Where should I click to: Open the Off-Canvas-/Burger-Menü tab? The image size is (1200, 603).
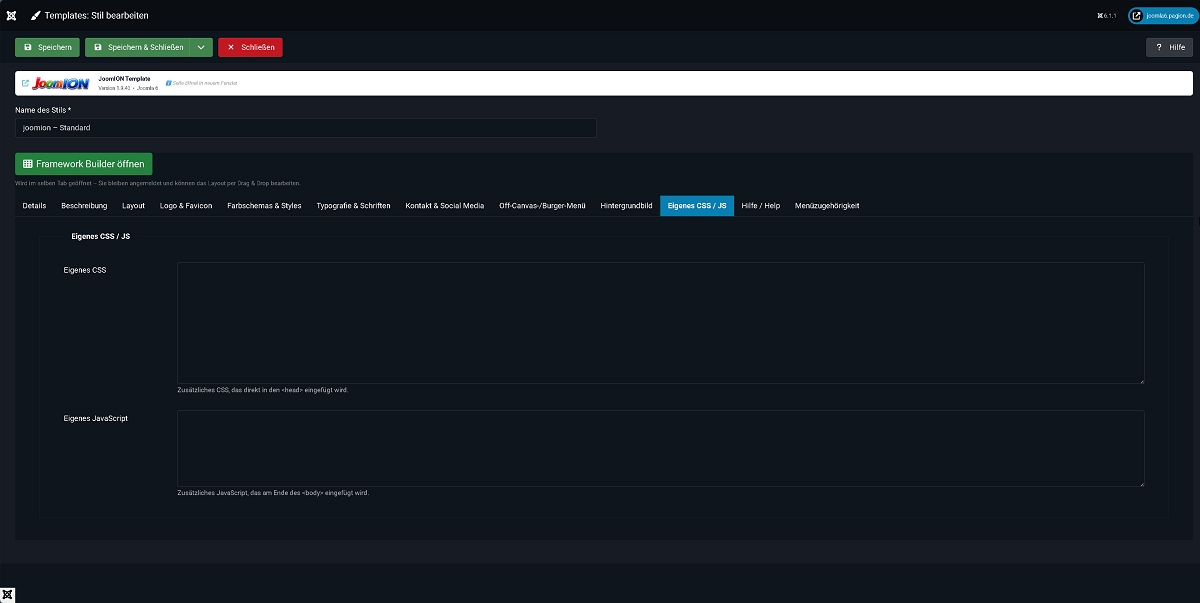tap(542, 206)
